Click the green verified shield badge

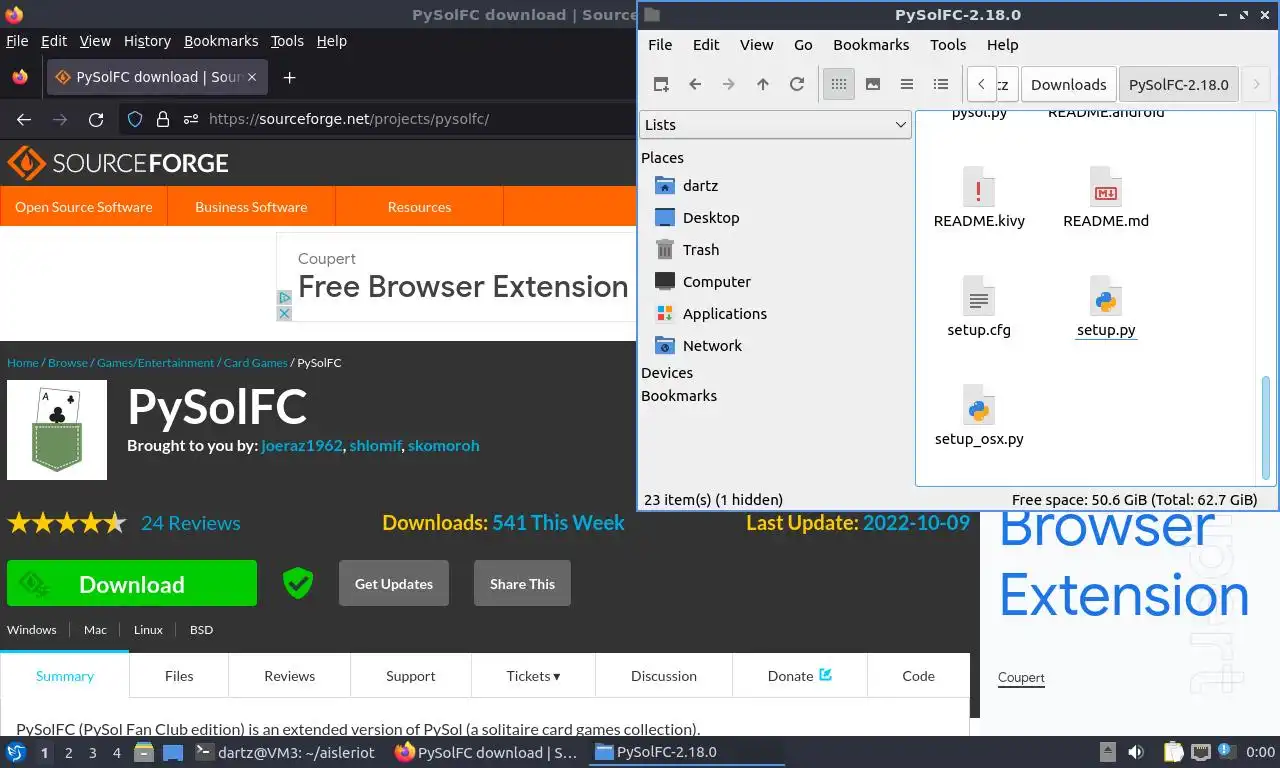coord(297,583)
